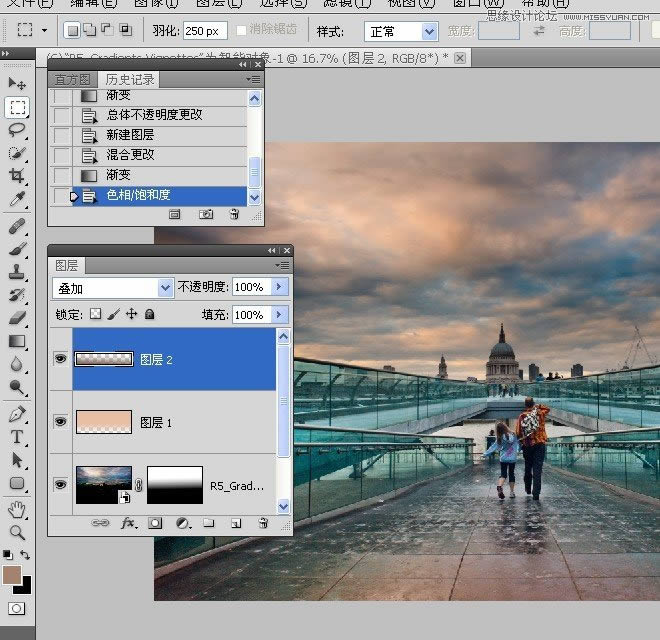Viewport: 660px width, 640px height.
Task: Switch to the 直方图 histogram tab
Action: point(73,79)
